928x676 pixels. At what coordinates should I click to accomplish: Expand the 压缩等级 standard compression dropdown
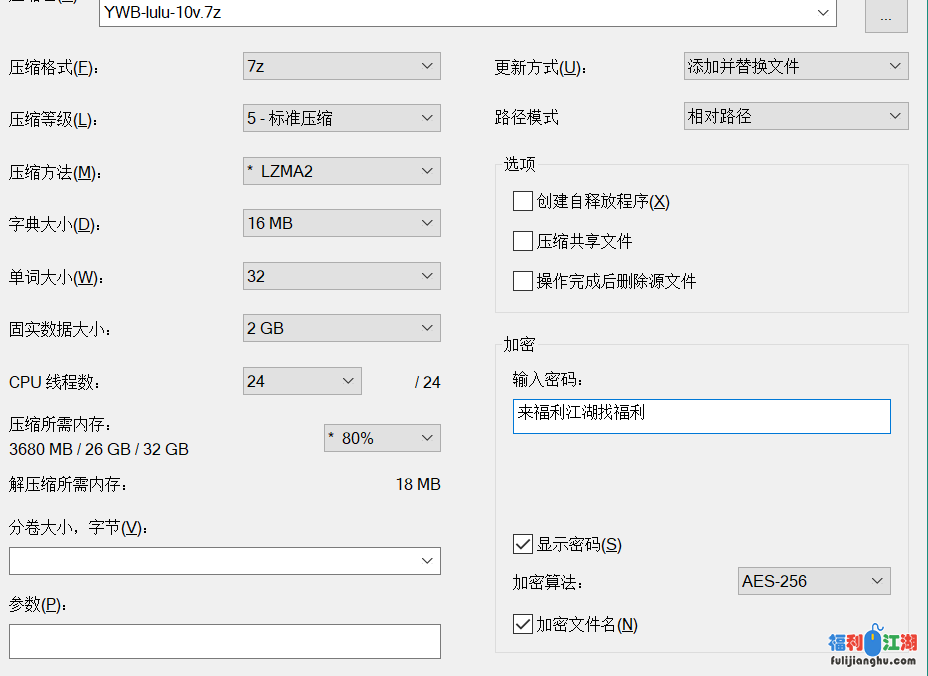pos(341,118)
